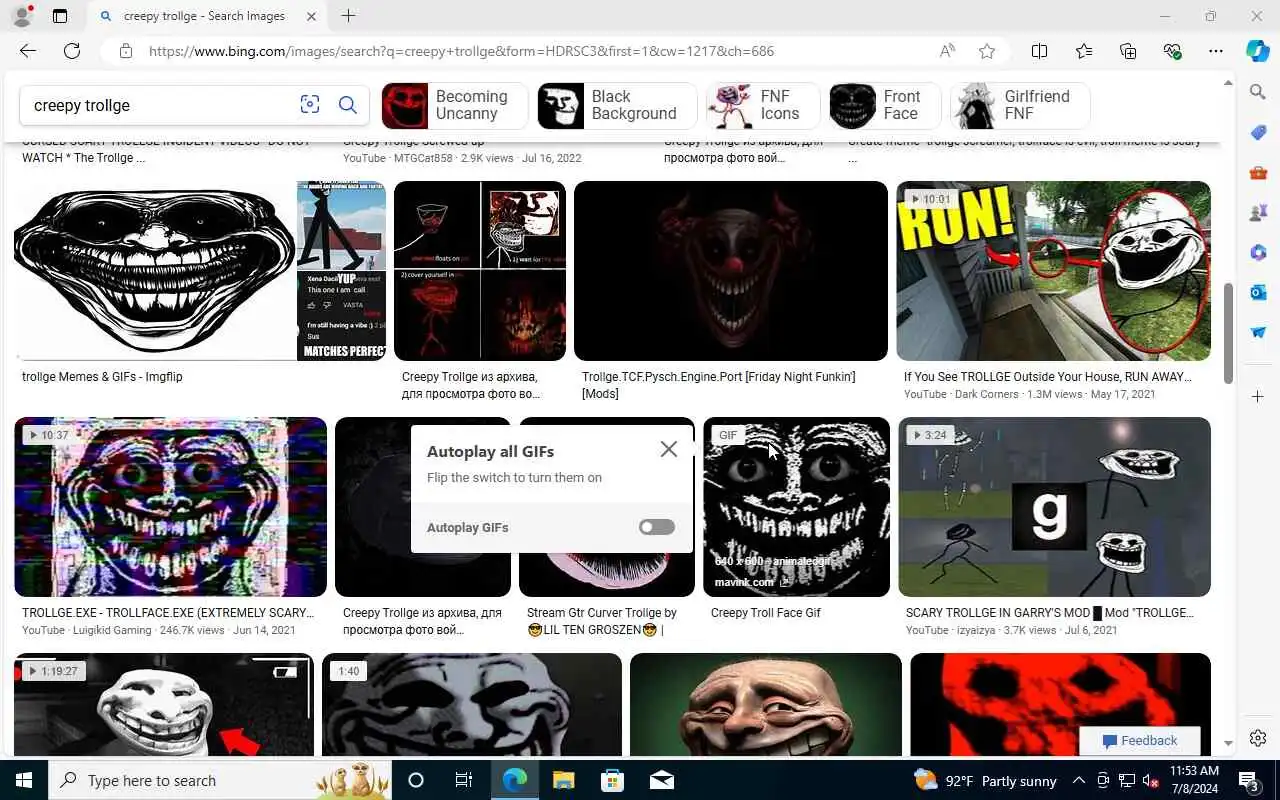Open sidebar settings gear icon
The width and height of the screenshot is (1280, 800).
pos(1258,738)
